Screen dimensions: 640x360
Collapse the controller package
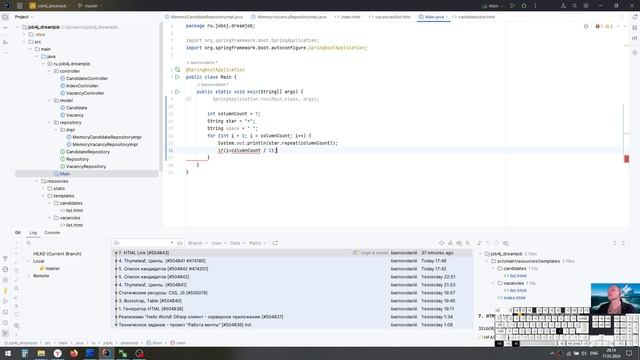50,71
